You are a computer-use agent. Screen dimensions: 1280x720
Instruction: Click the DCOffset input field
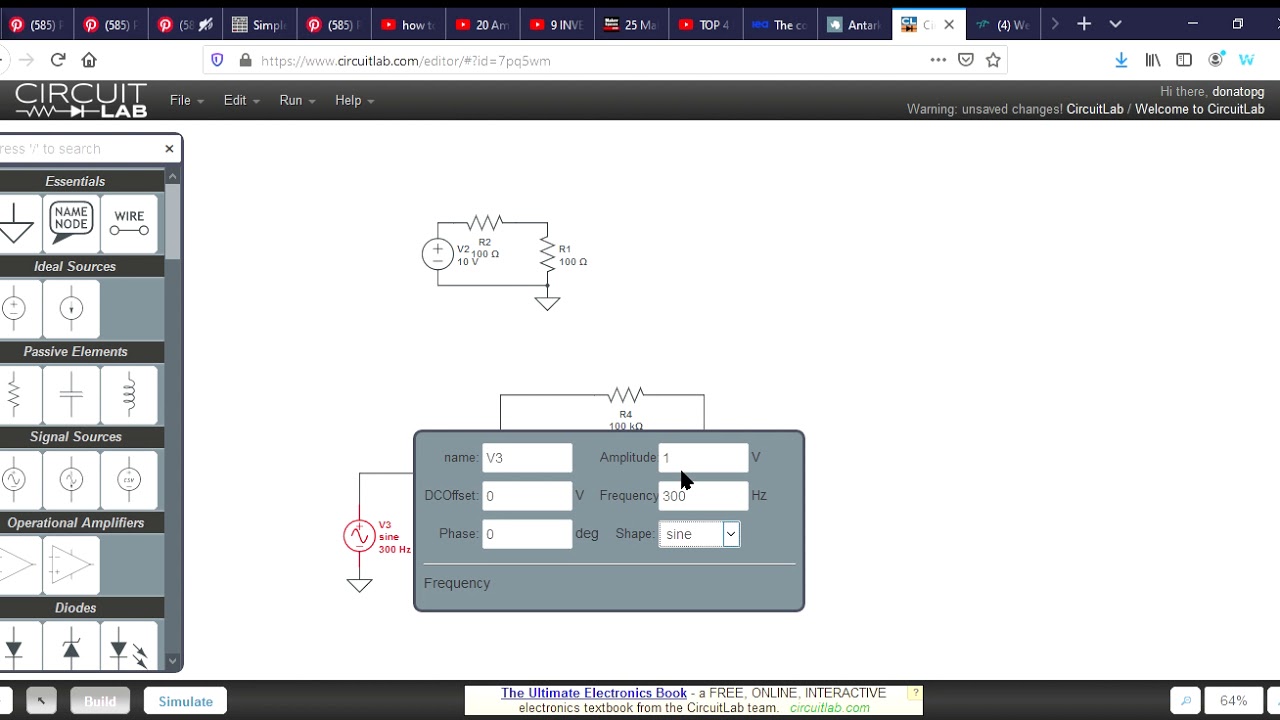click(x=527, y=496)
